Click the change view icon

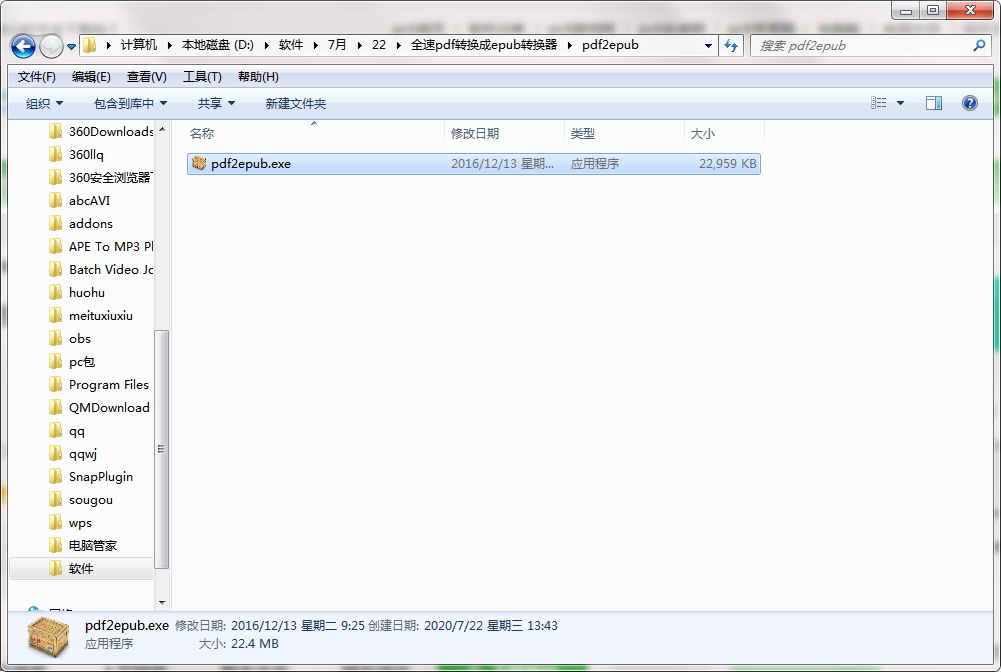tap(878, 103)
